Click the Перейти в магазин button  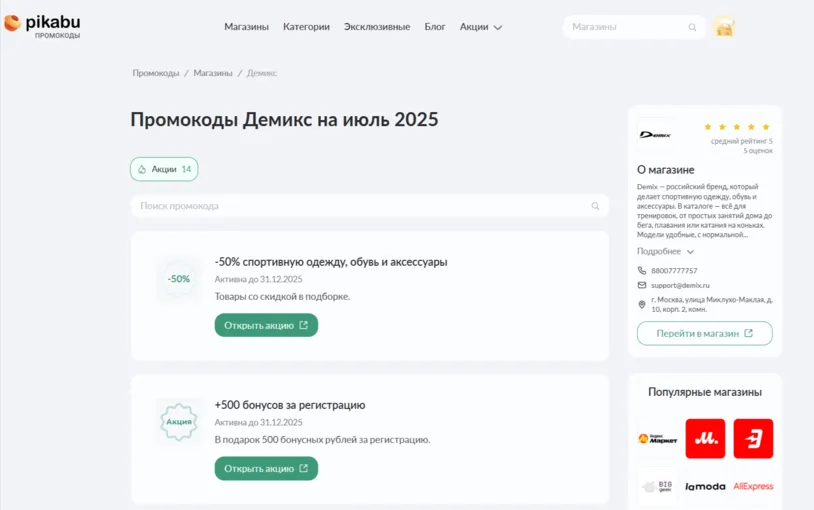point(704,333)
